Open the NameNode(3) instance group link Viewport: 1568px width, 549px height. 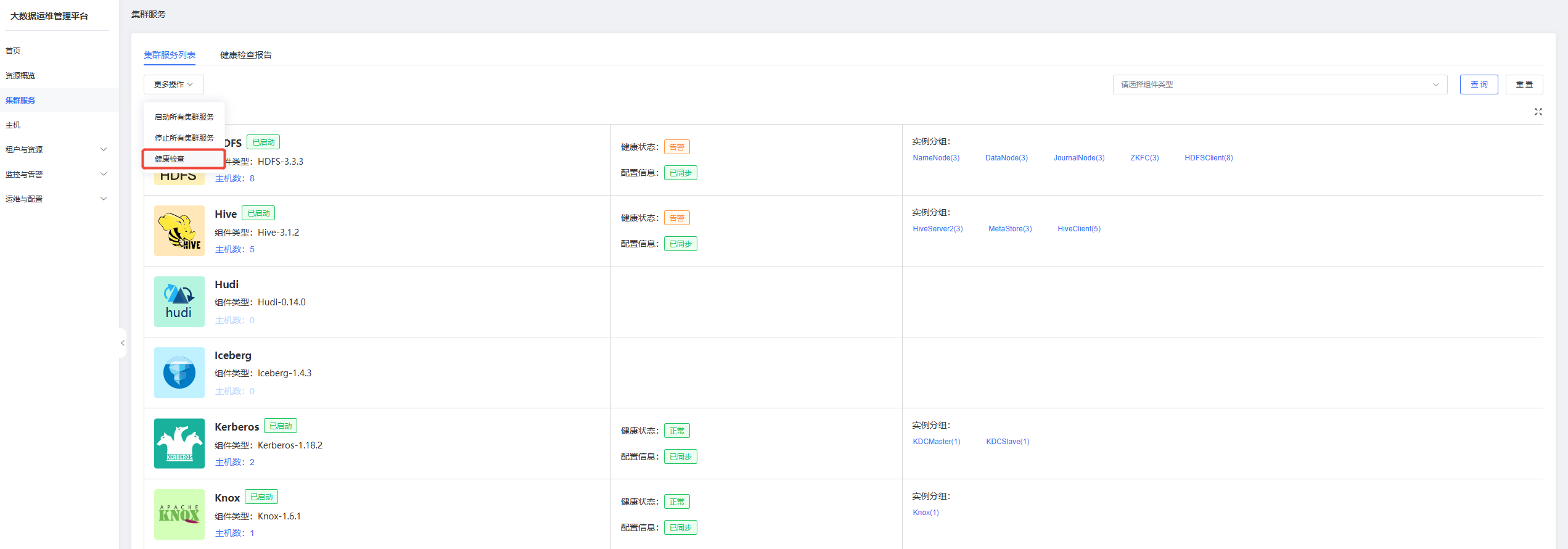pos(935,158)
